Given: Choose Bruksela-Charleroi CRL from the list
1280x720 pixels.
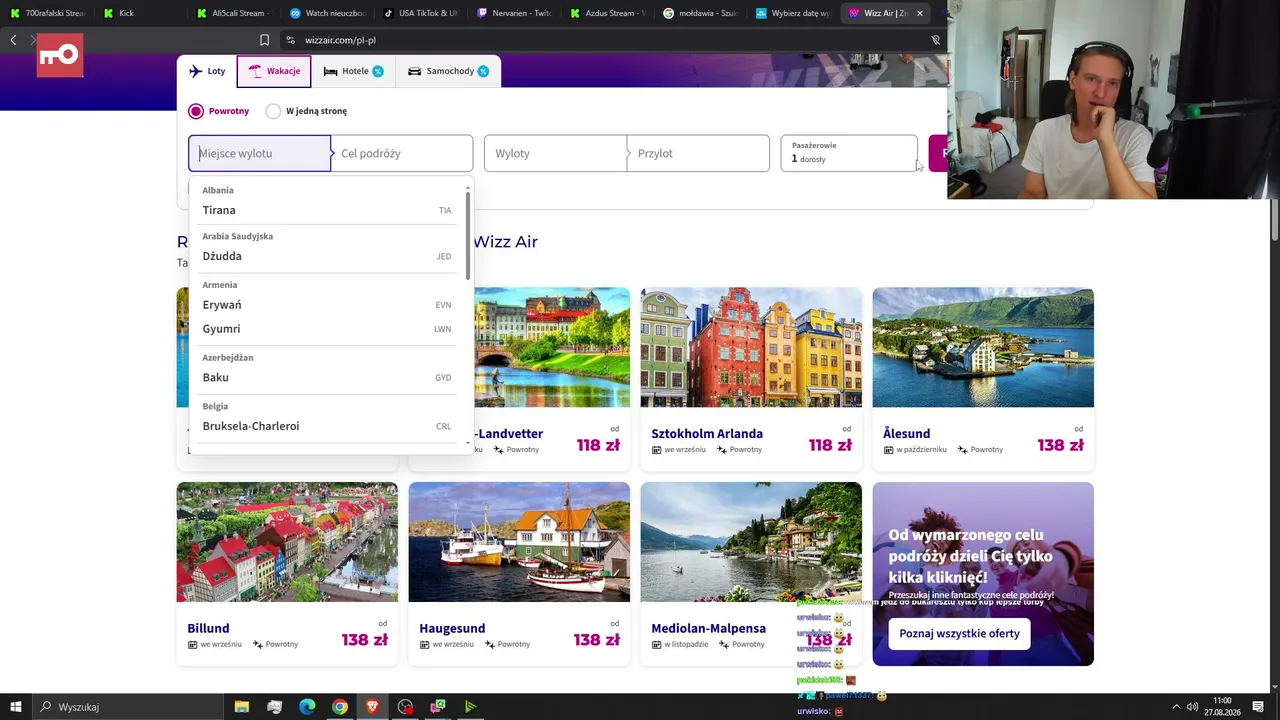Looking at the screenshot, I should [x=327, y=426].
